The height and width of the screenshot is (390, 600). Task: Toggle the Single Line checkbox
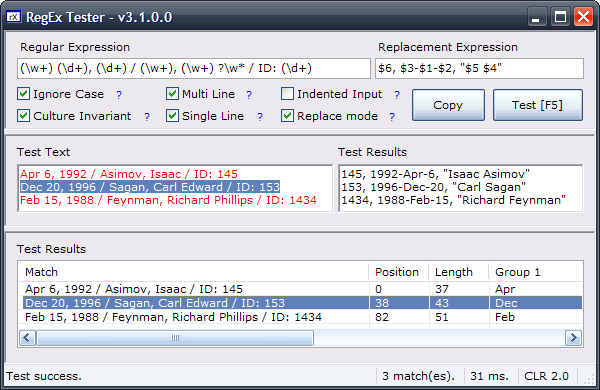click(173, 116)
